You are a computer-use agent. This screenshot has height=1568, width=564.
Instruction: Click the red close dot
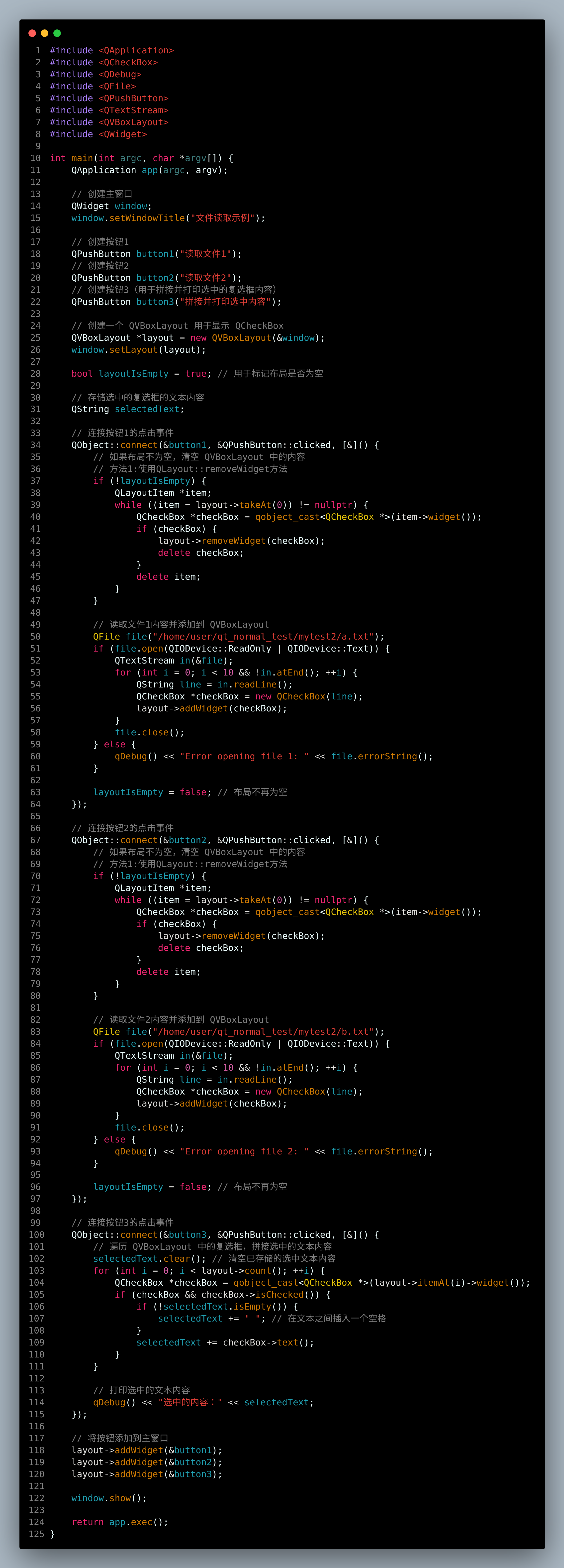point(32,33)
